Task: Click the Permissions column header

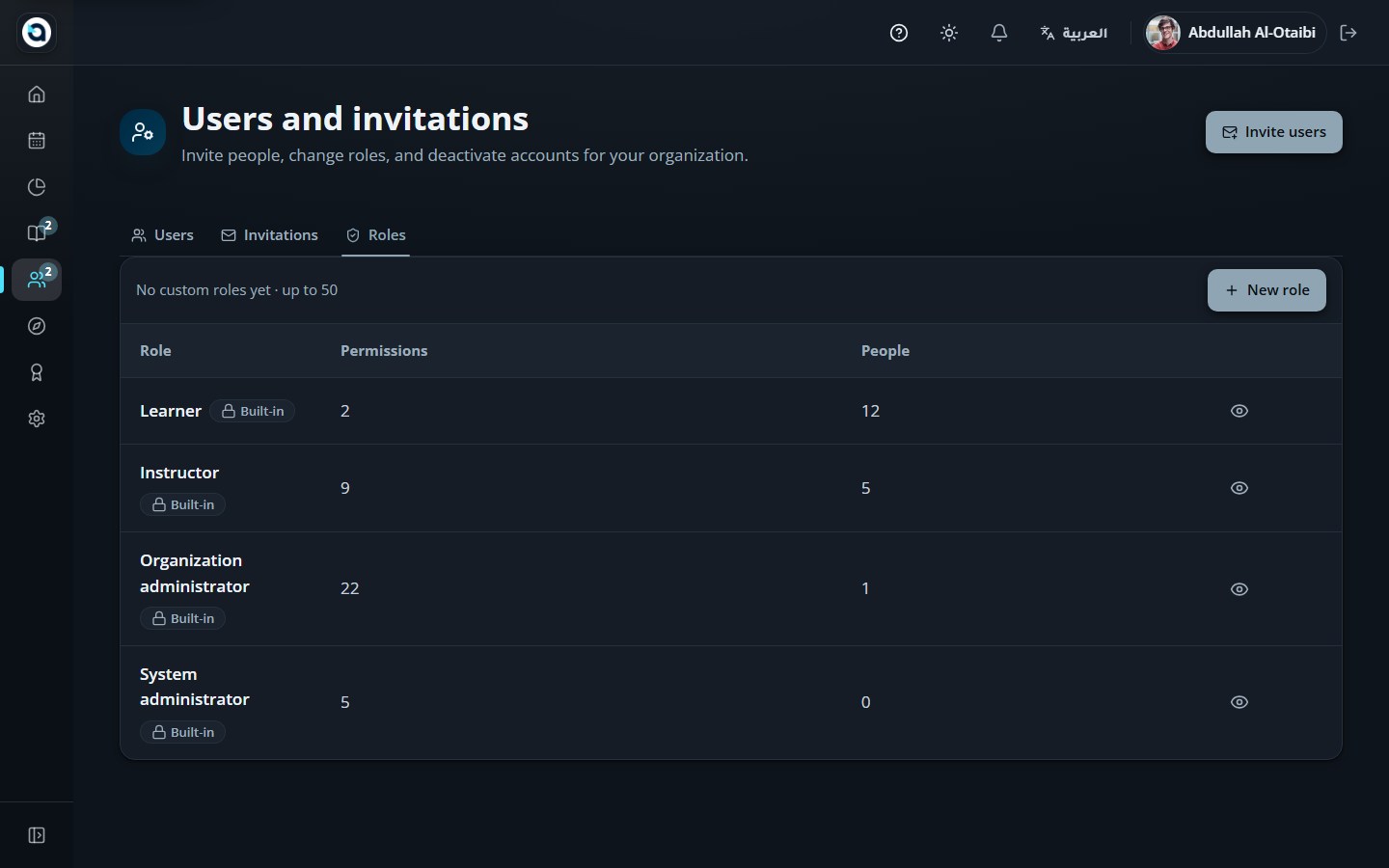Action: click(384, 351)
